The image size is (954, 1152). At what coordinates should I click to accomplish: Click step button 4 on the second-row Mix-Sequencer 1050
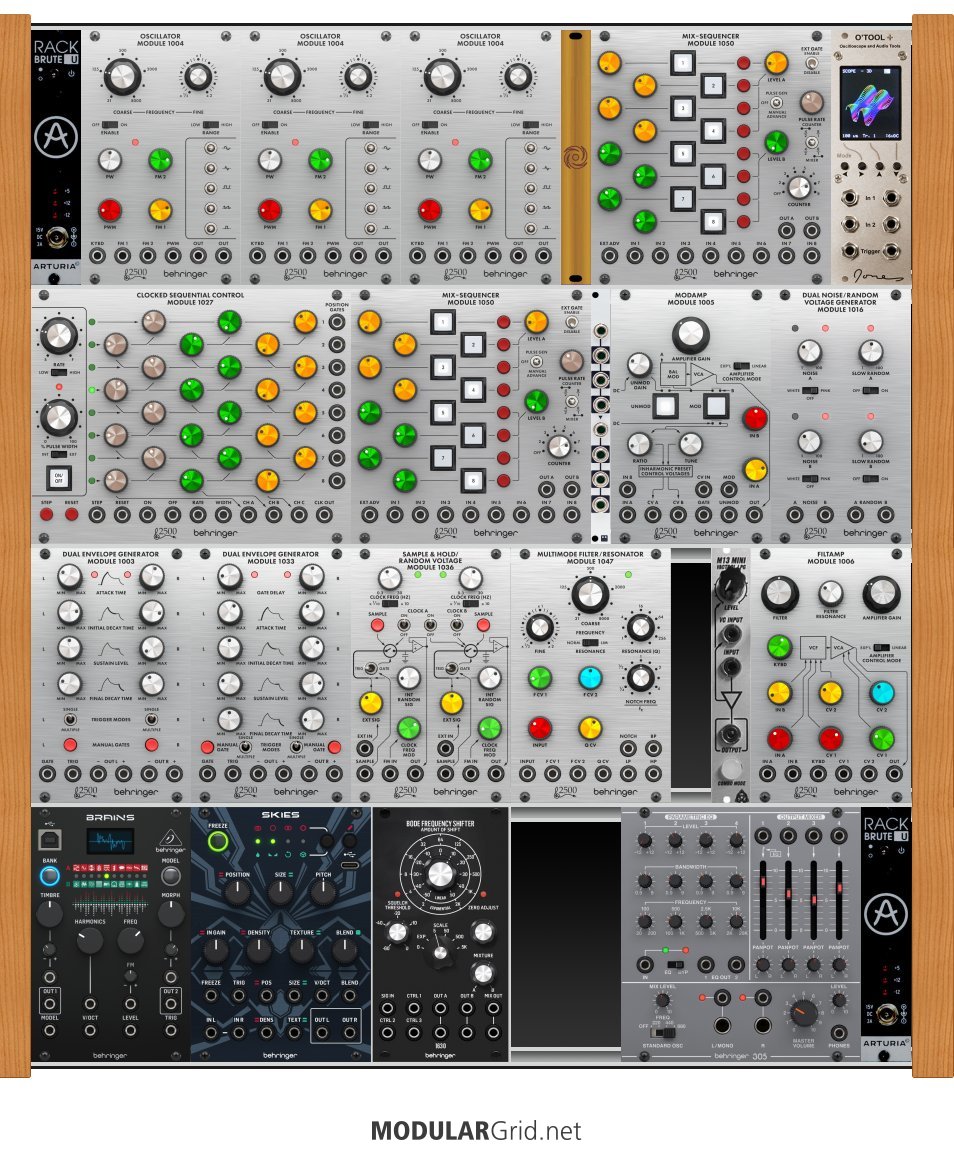tap(473, 389)
